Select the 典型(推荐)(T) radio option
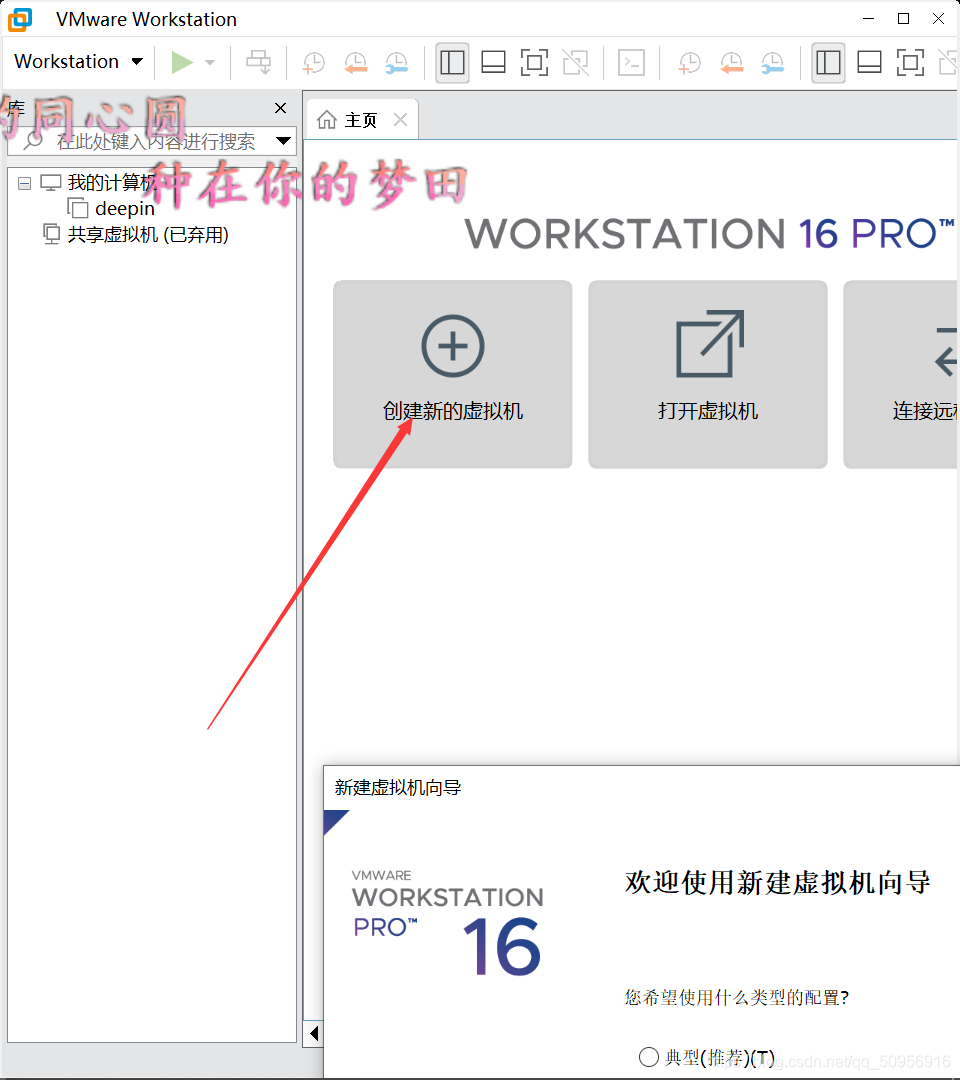960x1080 pixels. [649, 1057]
